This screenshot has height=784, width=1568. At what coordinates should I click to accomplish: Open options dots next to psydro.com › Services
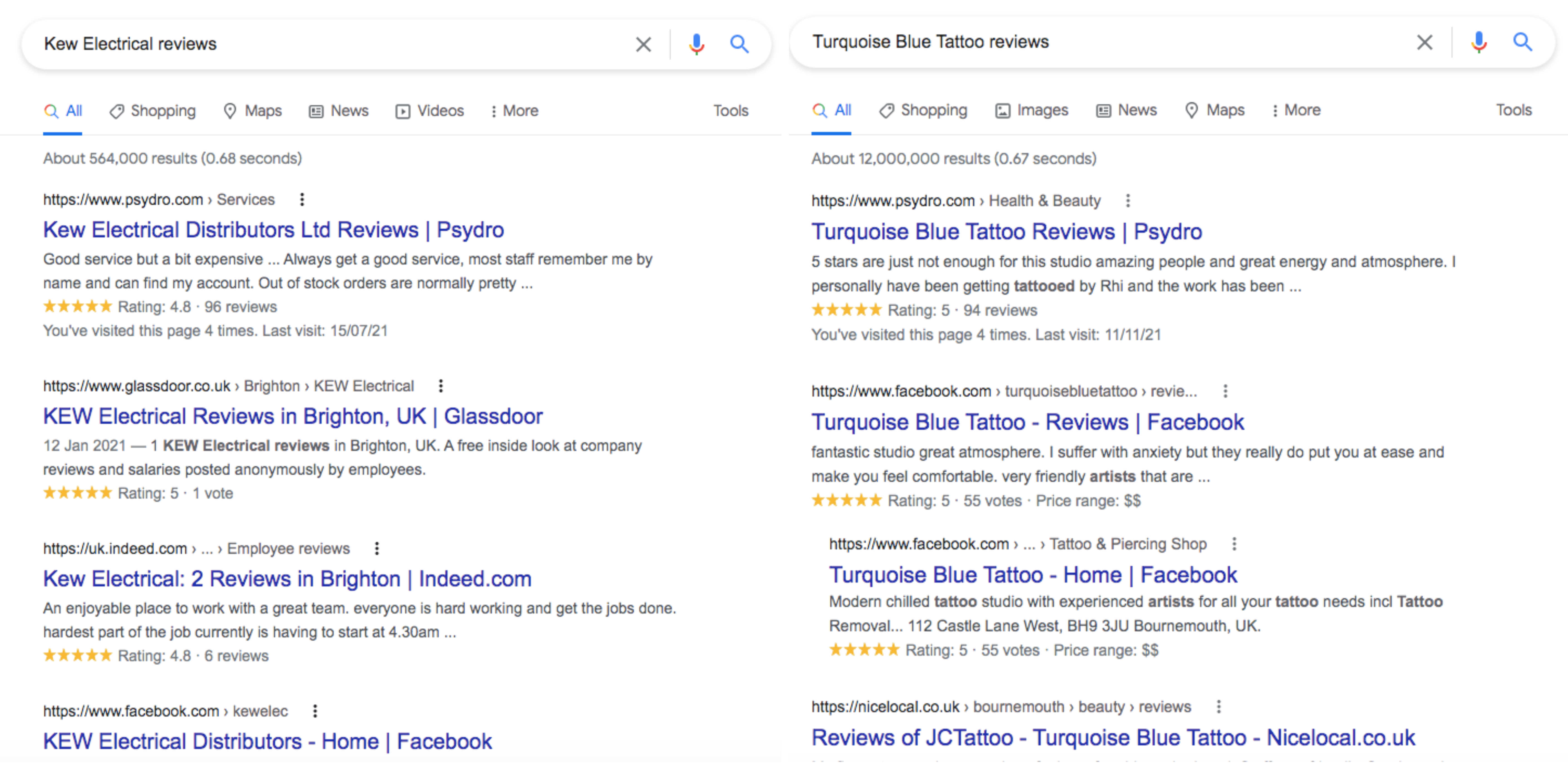(302, 200)
